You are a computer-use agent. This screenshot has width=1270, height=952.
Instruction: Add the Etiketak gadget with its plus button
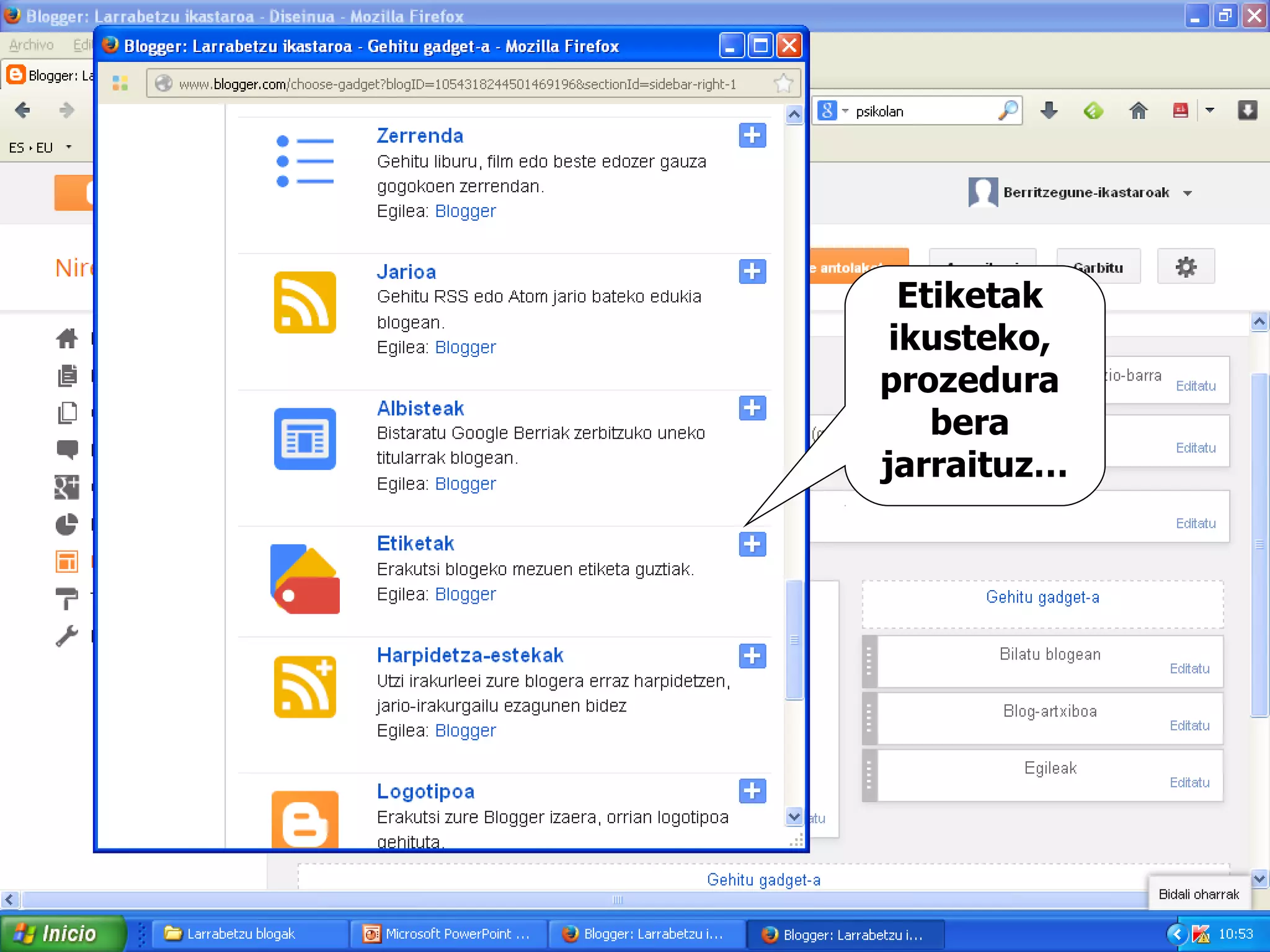coord(752,544)
